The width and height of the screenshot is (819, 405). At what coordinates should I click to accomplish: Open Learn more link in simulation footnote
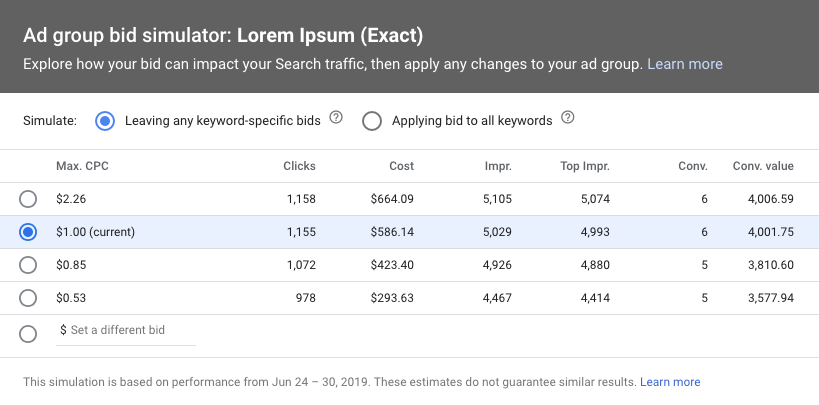tap(670, 382)
